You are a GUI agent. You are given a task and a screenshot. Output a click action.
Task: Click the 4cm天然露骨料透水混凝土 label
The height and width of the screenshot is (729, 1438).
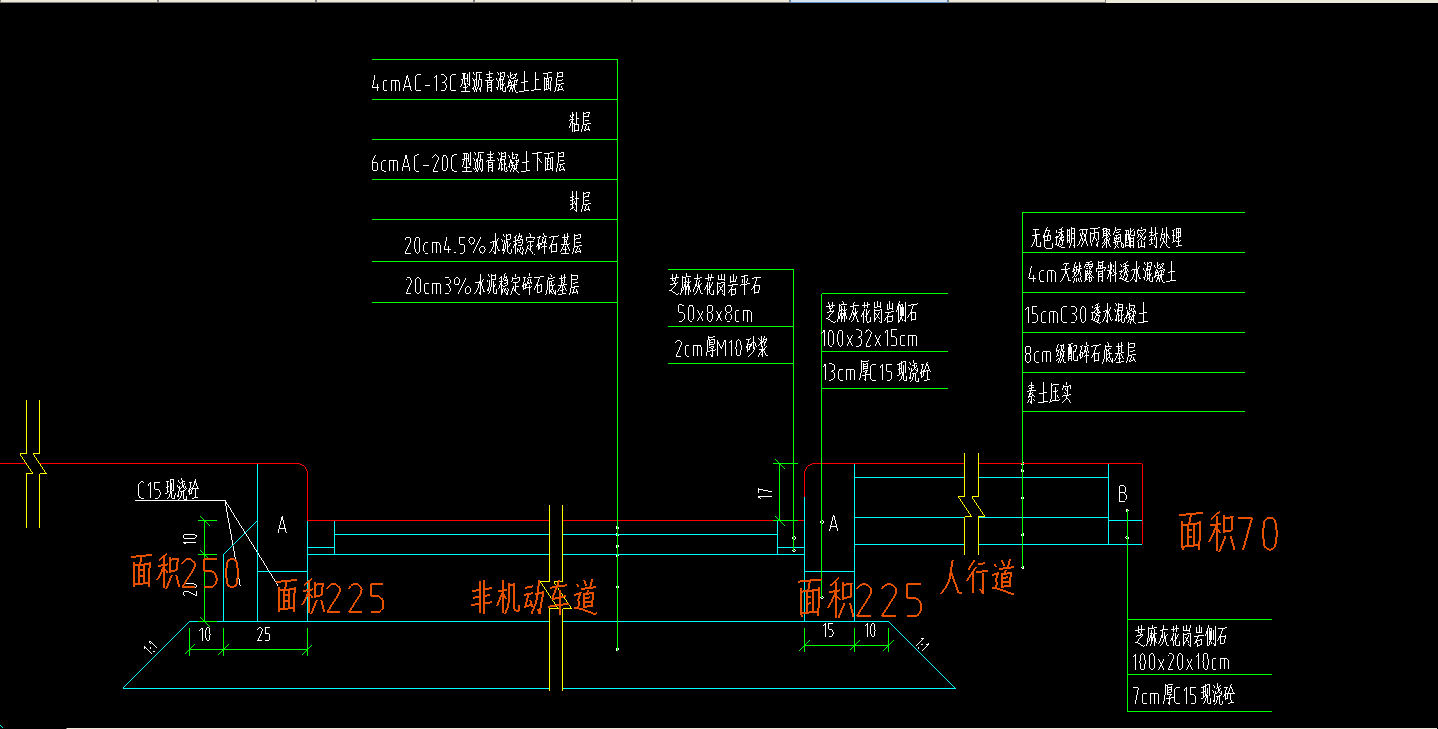point(1102,272)
